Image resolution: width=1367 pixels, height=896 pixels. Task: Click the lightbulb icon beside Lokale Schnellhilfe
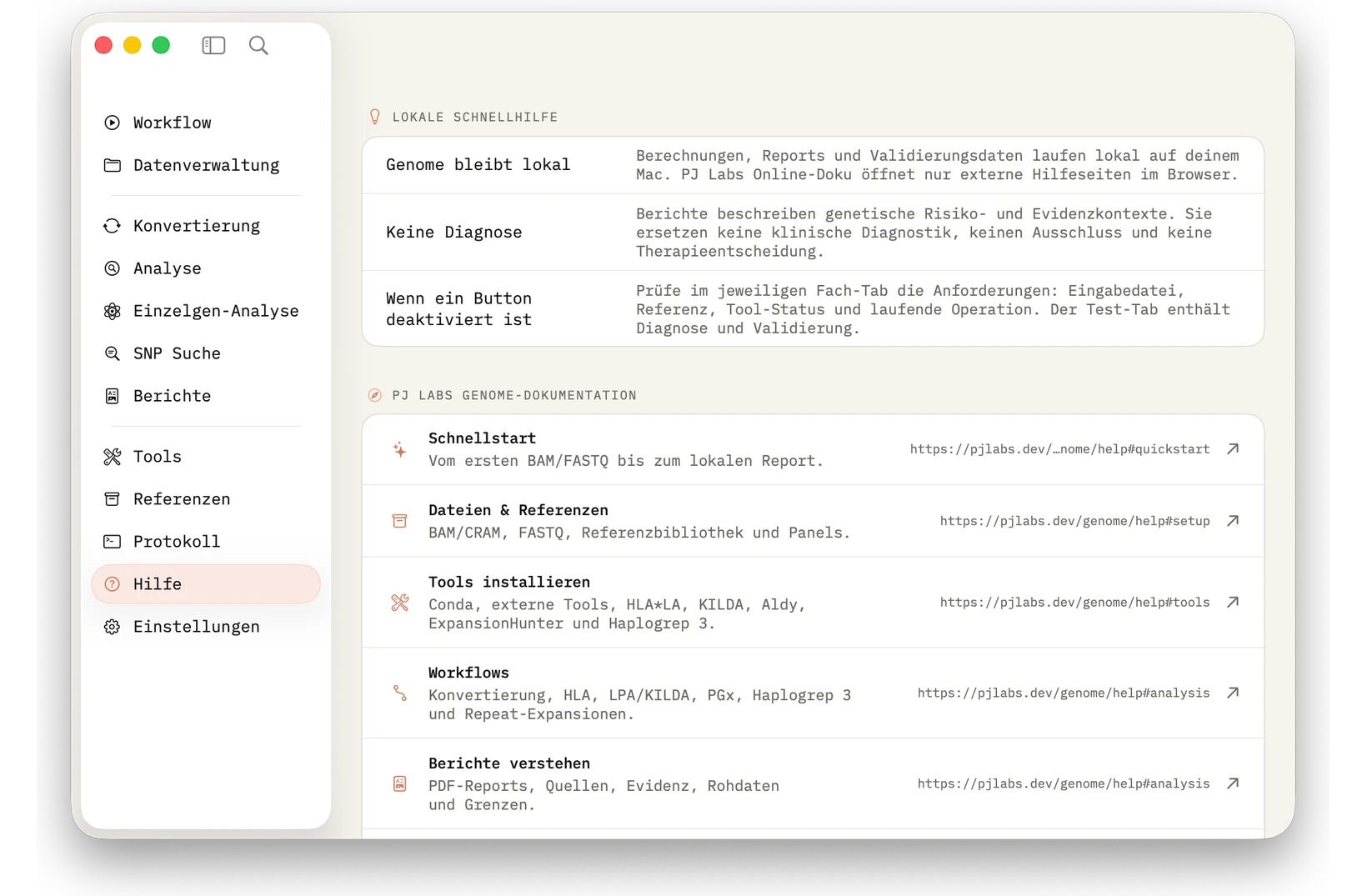[375, 117]
